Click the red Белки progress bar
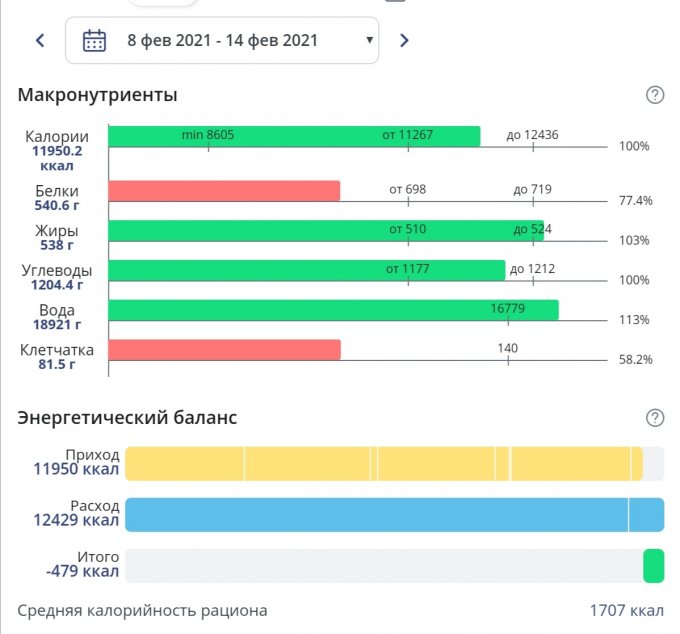The height and width of the screenshot is (634, 680). click(x=224, y=191)
